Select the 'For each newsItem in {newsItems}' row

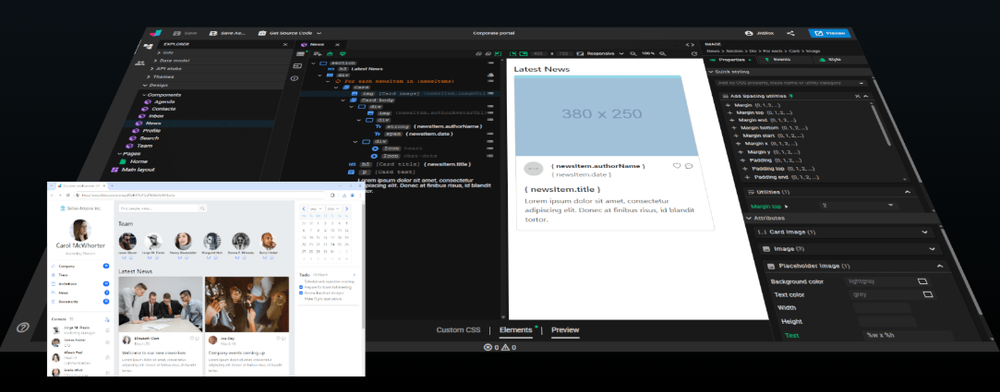click(x=394, y=81)
